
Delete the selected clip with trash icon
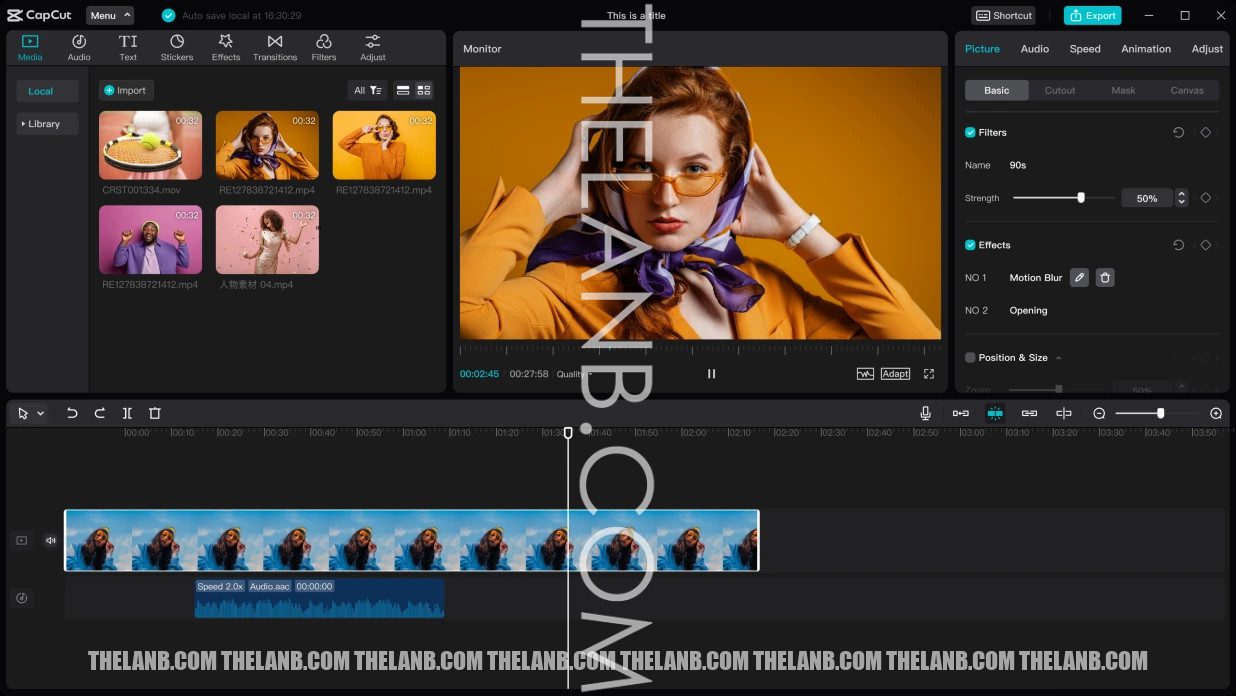click(155, 413)
